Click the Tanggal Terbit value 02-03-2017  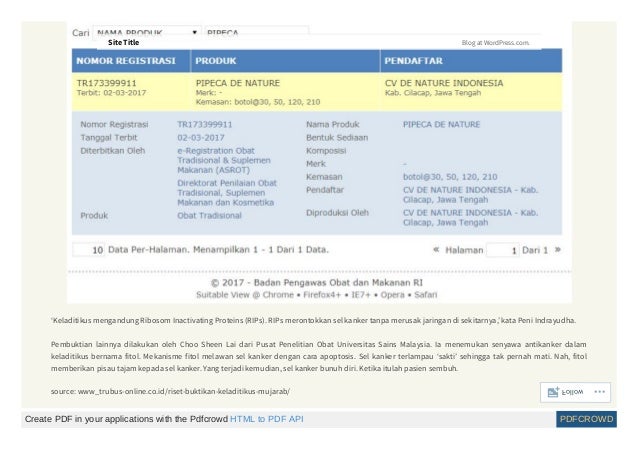tap(201, 138)
